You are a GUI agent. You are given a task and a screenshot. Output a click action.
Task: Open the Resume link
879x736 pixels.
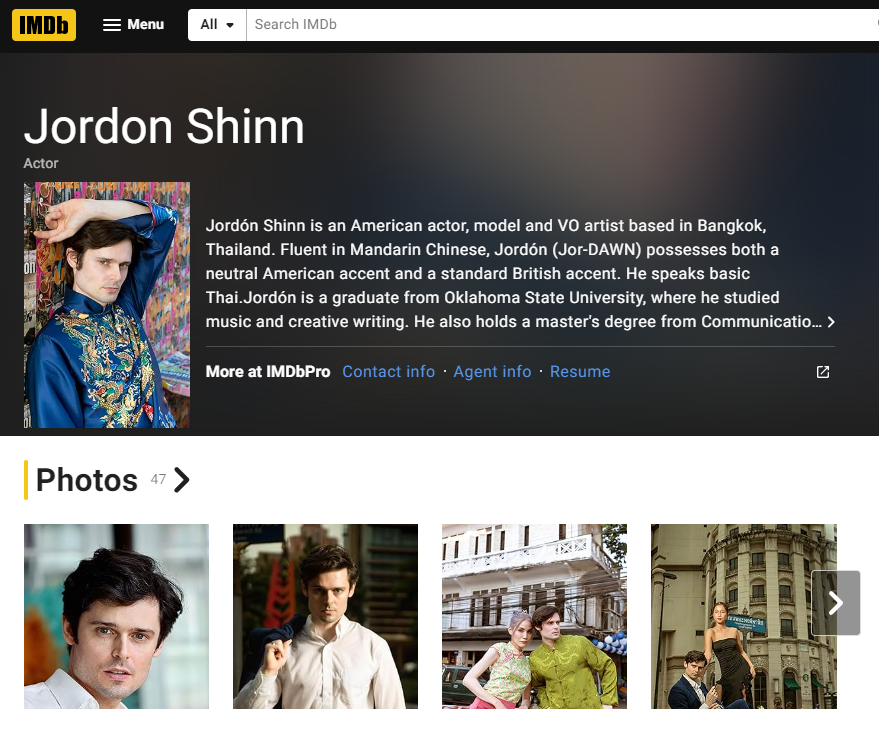coord(580,372)
